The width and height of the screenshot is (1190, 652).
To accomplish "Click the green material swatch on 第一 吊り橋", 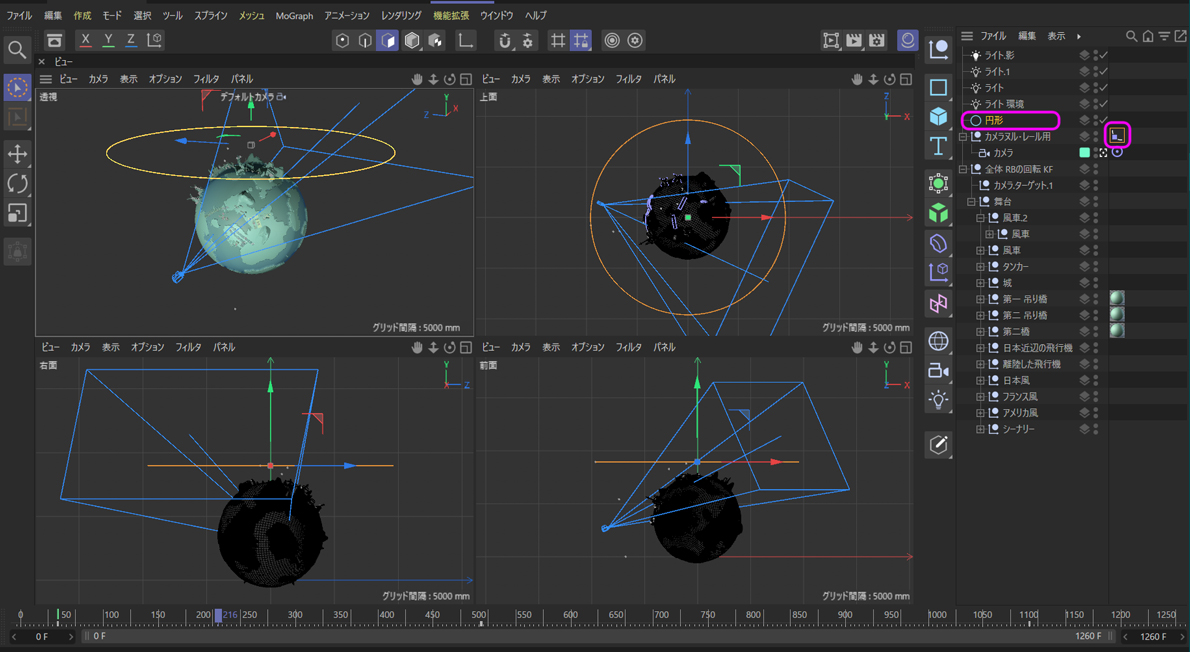I will pos(1117,299).
